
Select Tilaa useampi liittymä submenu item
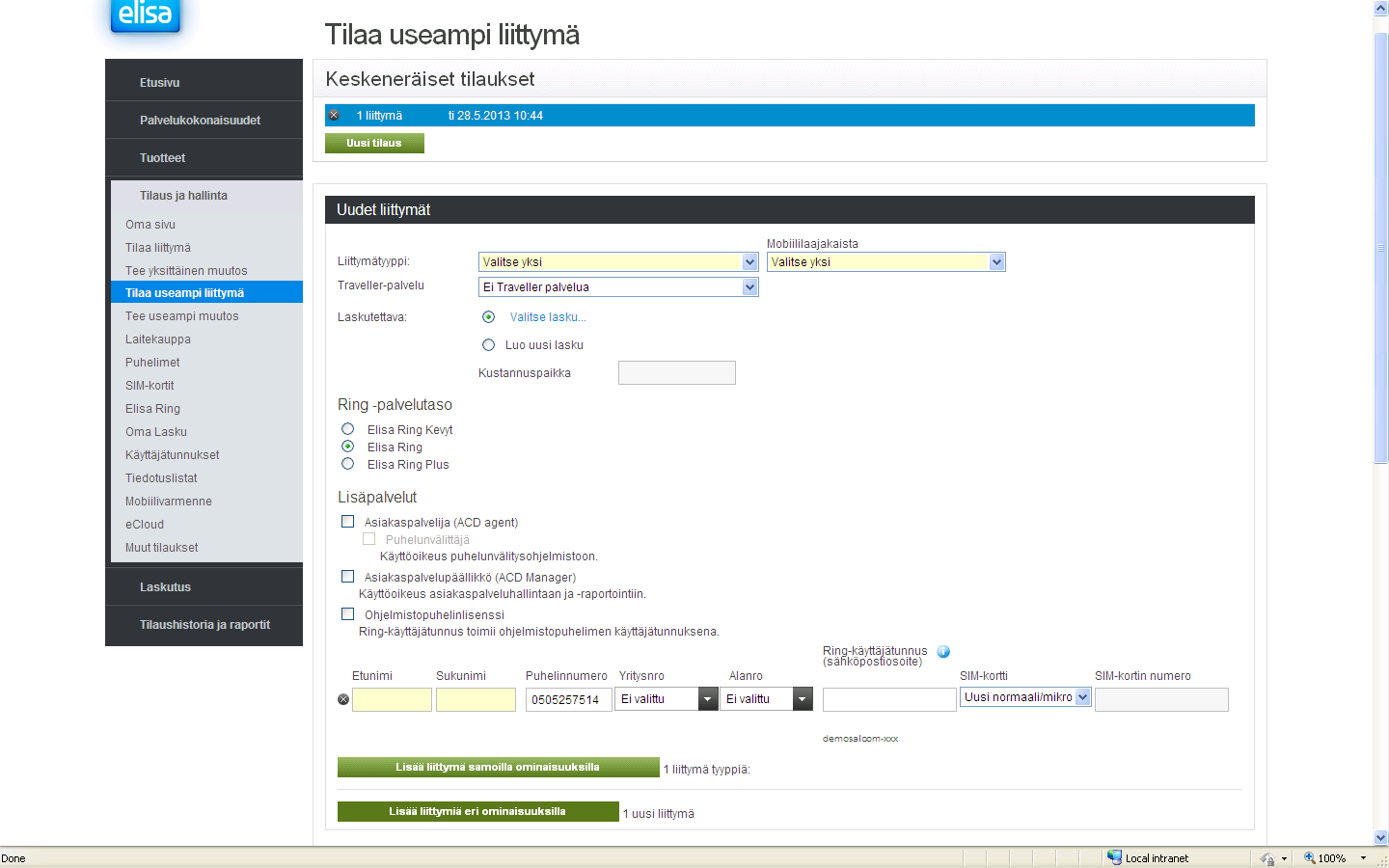(x=206, y=292)
